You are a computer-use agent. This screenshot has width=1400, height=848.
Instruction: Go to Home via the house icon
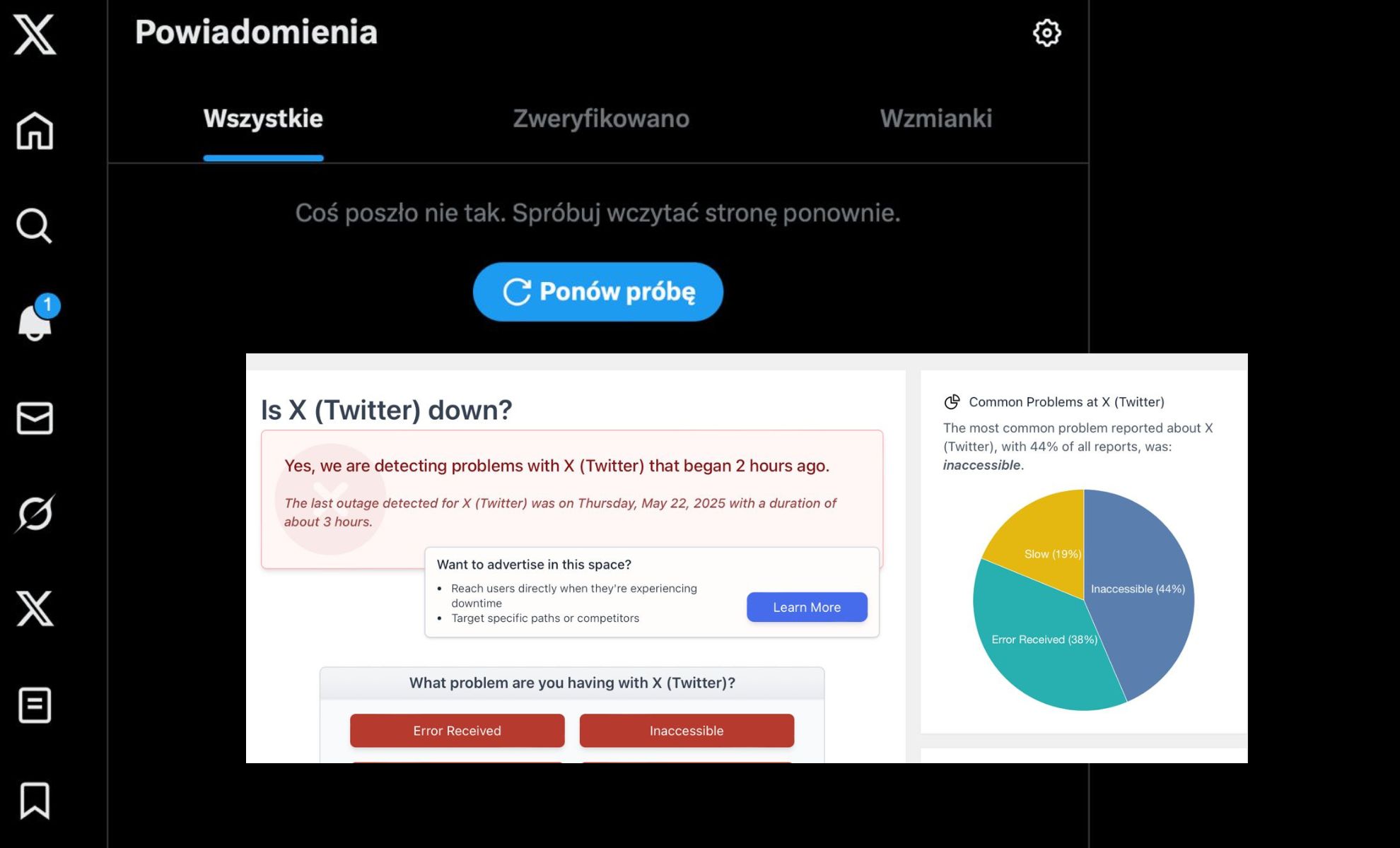35,131
